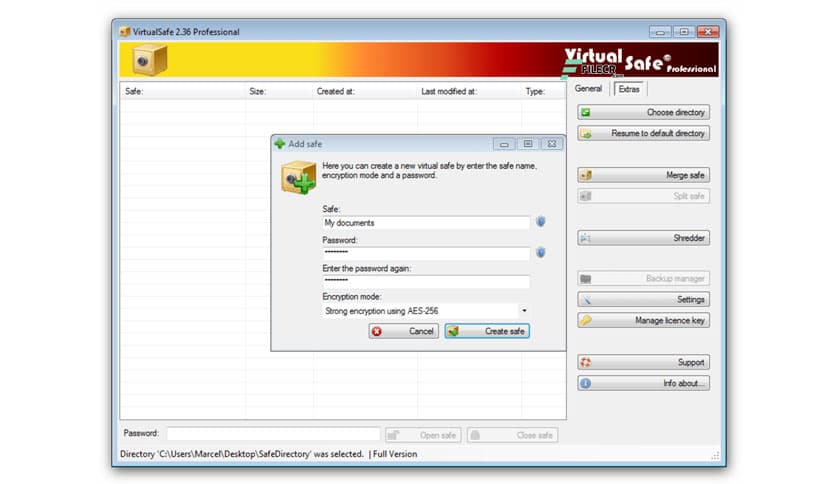Open the Settings button
The image size is (836, 484).
[x=643, y=300]
